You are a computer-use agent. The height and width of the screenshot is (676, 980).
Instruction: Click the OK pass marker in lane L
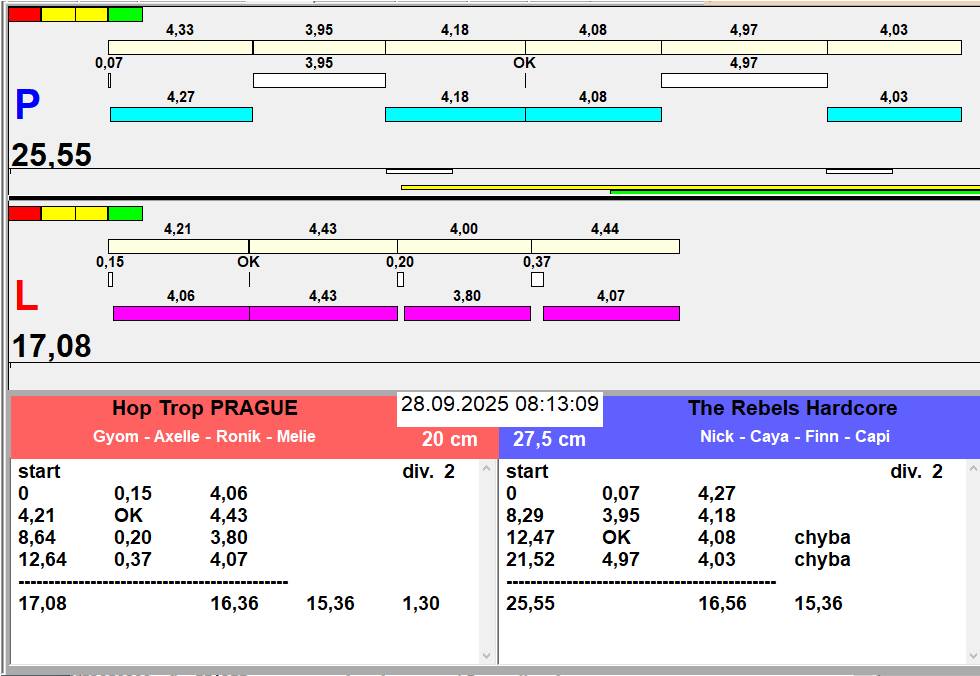click(249, 280)
